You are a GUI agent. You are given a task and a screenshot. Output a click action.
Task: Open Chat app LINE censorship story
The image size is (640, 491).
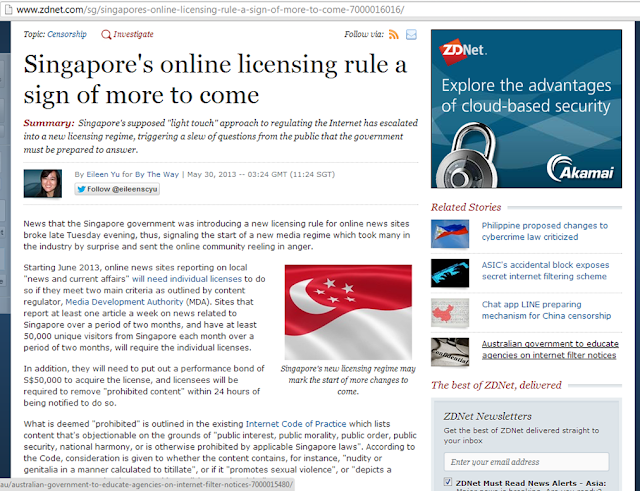coord(546,310)
